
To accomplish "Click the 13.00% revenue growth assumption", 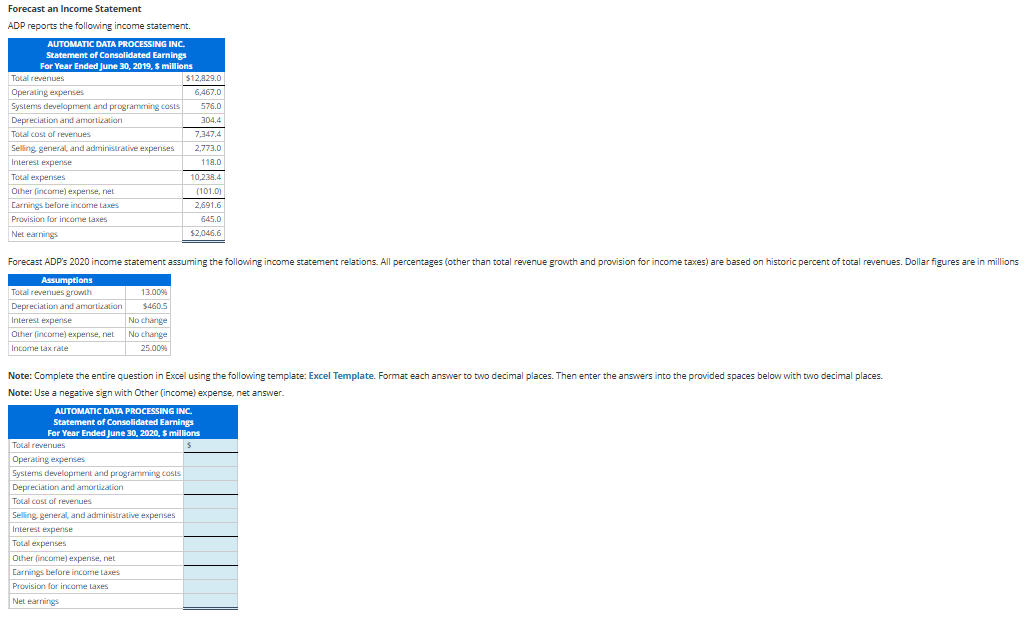I will [154, 292].
